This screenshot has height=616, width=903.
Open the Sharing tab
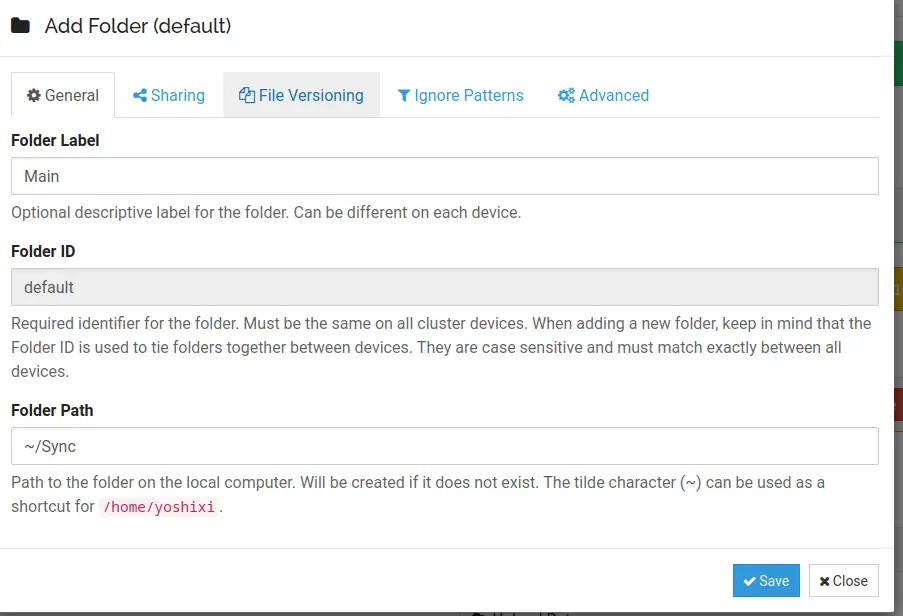[x=169, y=96]
